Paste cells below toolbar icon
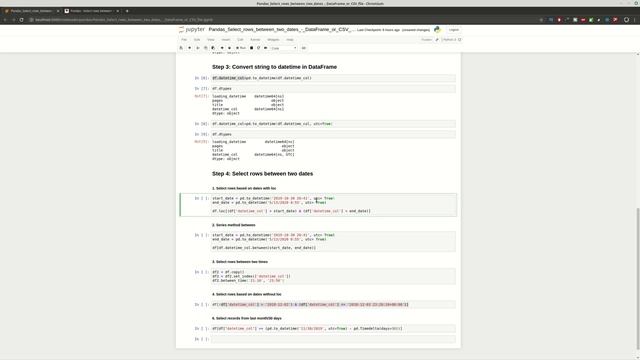The height and width of the screenshot is (360, 640). pyautogui.click(x=213, y=48)
